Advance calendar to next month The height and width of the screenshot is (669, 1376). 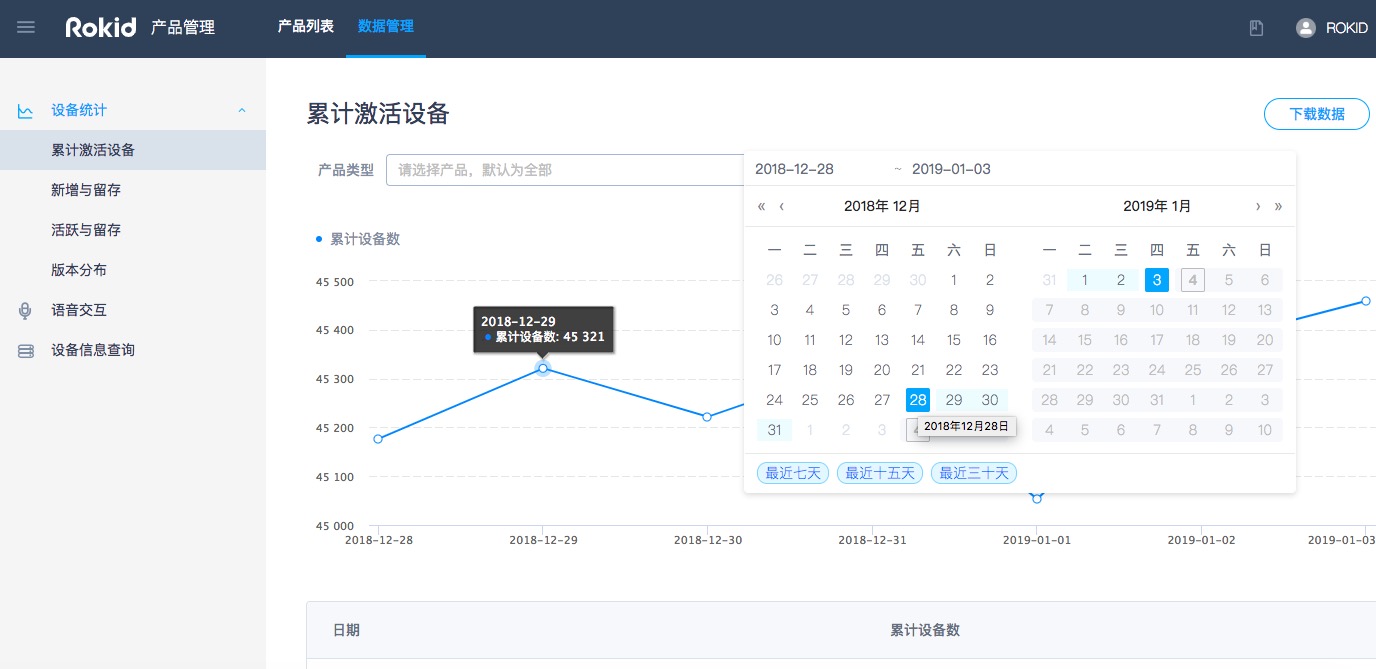(x=1258, y=207)
